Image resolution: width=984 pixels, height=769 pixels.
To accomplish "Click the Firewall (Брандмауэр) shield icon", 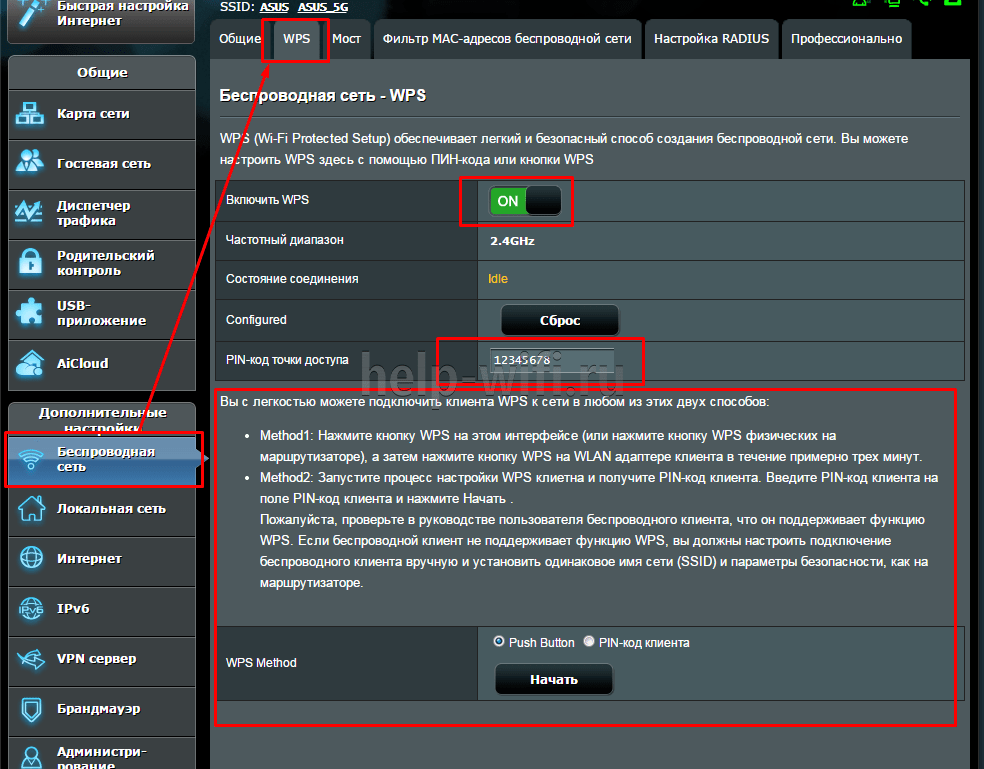I will (30, 708).
